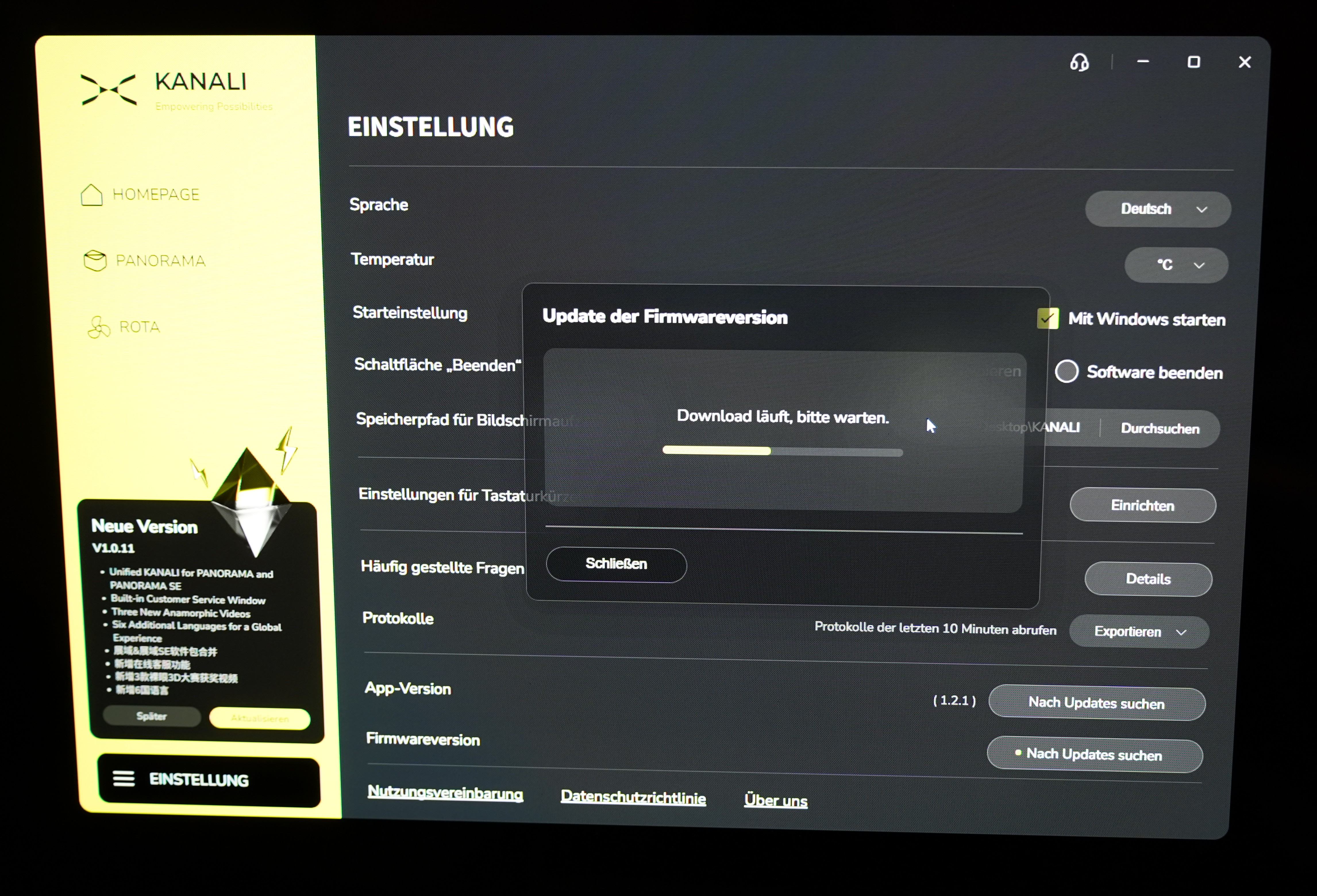Dismiss update with Später button
This screenshot has height=896, width=1317.
tap(151, 716)
